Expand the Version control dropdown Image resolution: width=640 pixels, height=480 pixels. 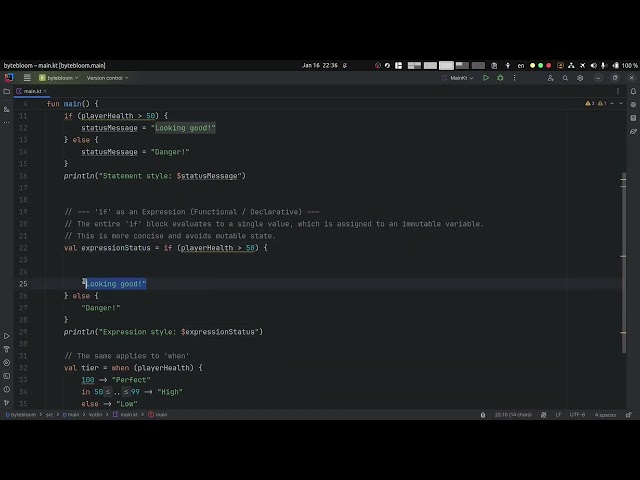[107, 78]
